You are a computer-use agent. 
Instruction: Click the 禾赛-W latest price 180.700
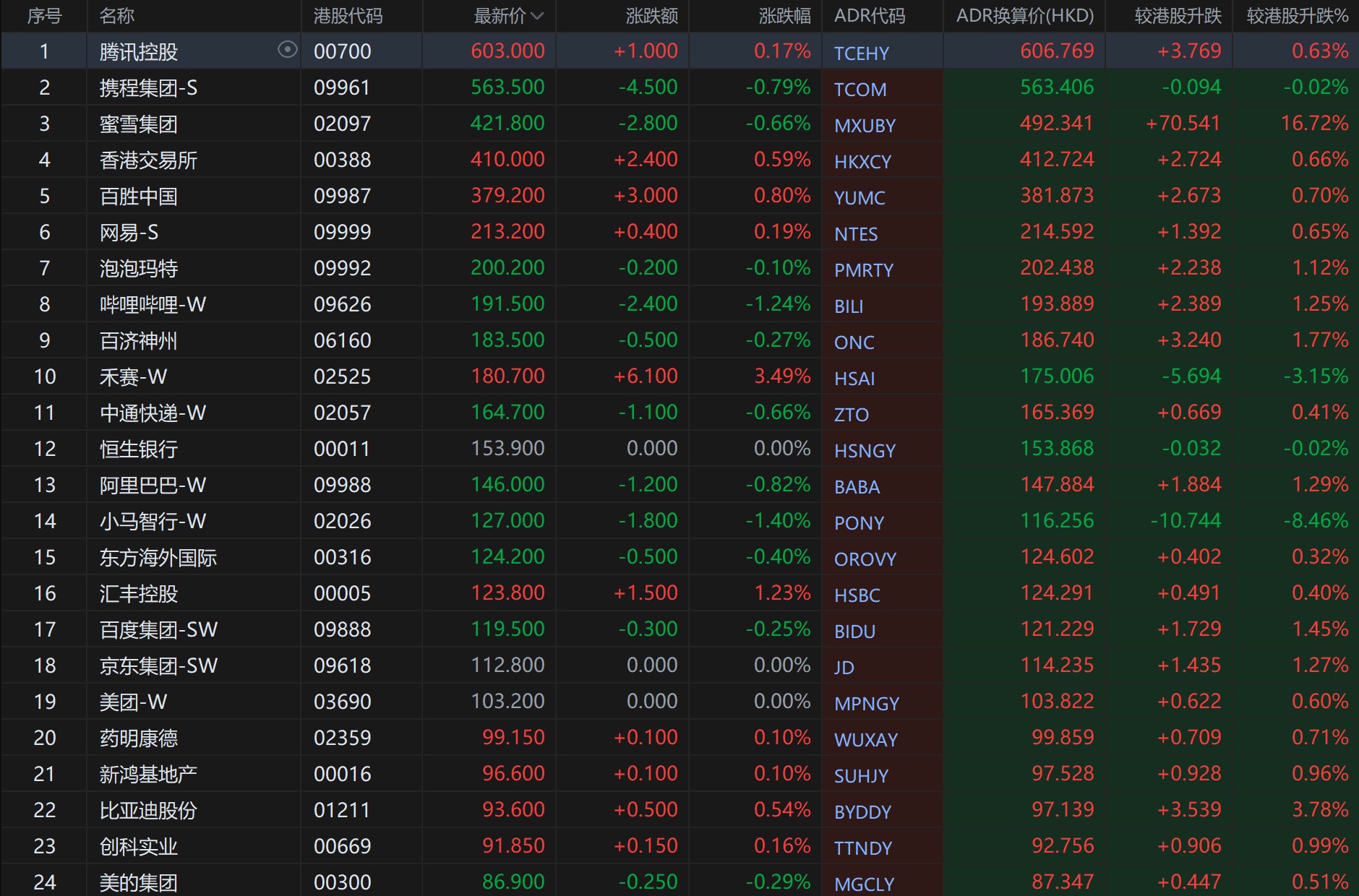tap(507, 376)
